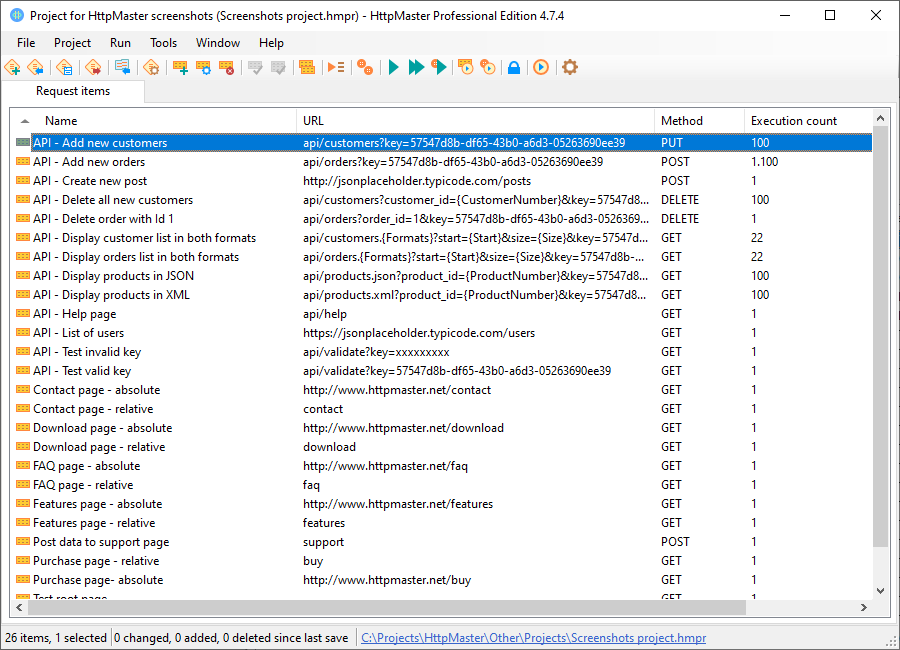The image size is (900, 650).
Task: Open the Help menu
Action: coord(271,43)
